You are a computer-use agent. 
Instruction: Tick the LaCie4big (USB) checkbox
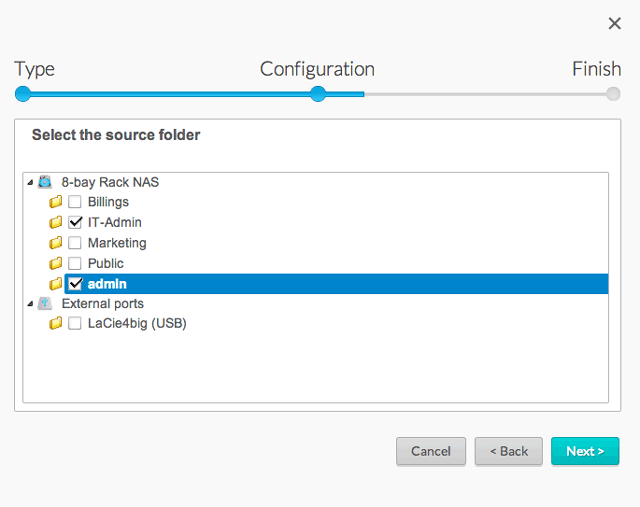pos(75,323)
